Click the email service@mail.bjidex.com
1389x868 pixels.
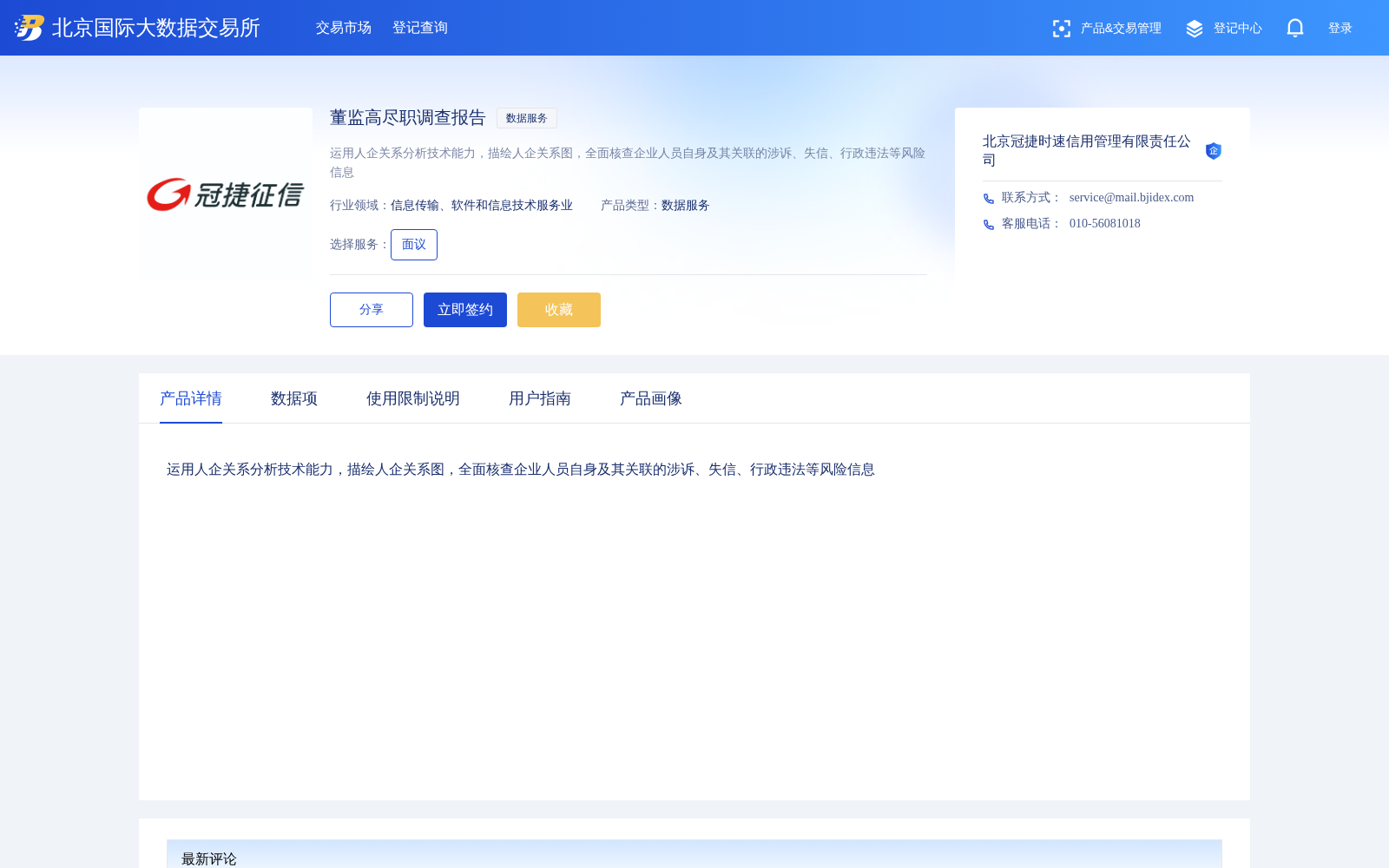1131,198
